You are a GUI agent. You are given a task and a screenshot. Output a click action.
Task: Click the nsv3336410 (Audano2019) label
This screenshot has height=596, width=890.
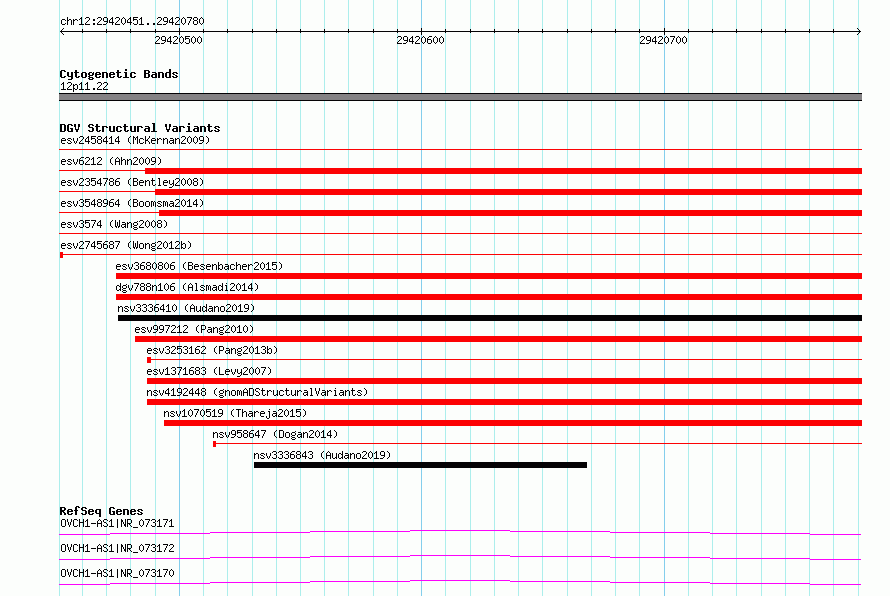tap(186, 308)
